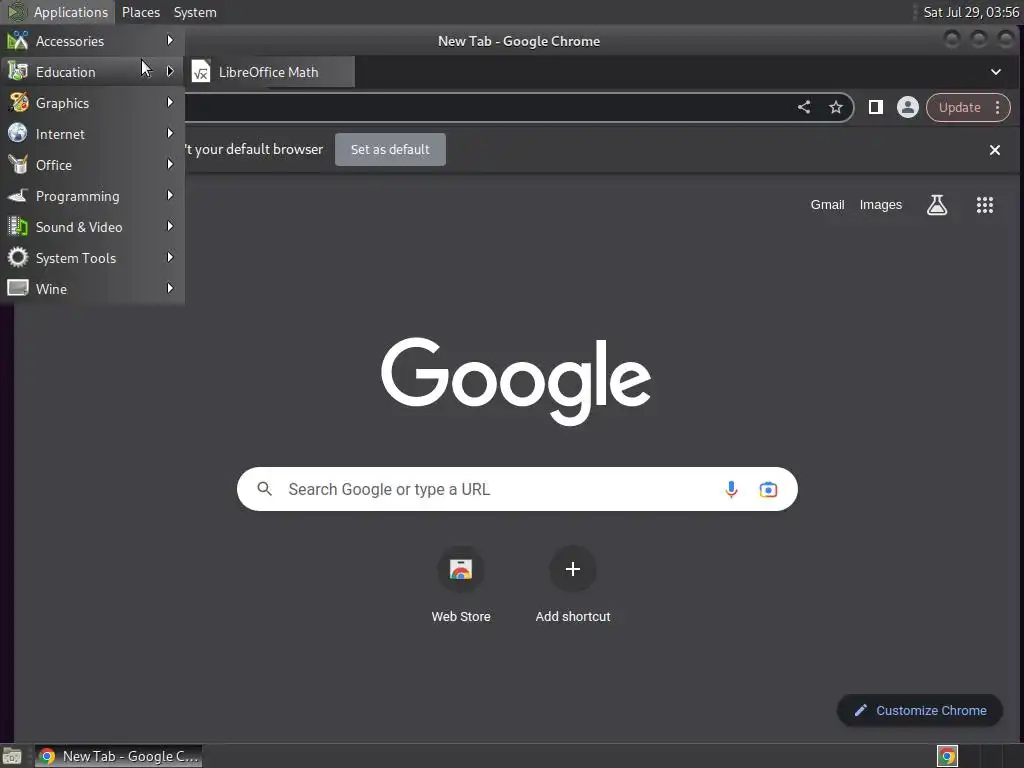Open the System menu
This screenshot has height=768, width=1024.
point(195,12)
